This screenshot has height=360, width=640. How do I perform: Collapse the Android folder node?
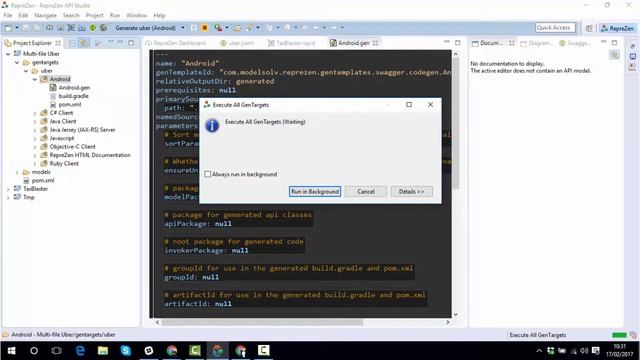pyautogui.click(x=35, y=79)
